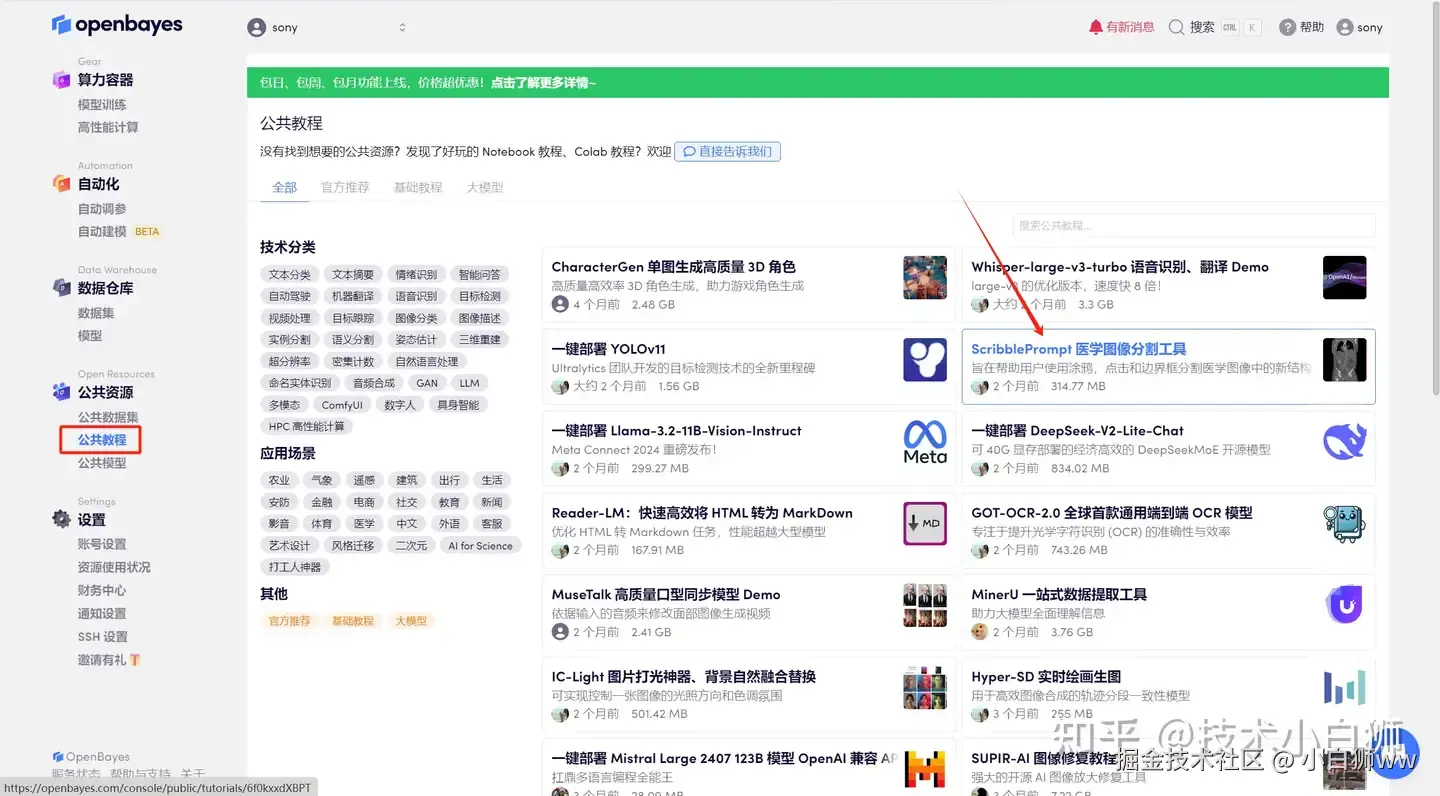Click the Reader-LM MD icon
The height and width of the screenshot is (796, 1440).
click(925, 524)
